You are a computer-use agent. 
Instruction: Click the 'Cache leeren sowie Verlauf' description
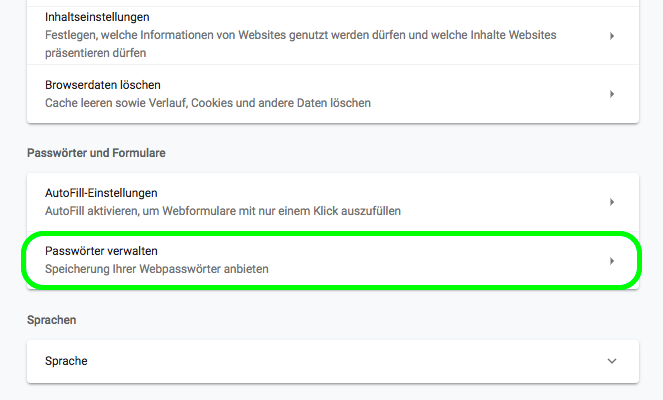pos(208,103)
